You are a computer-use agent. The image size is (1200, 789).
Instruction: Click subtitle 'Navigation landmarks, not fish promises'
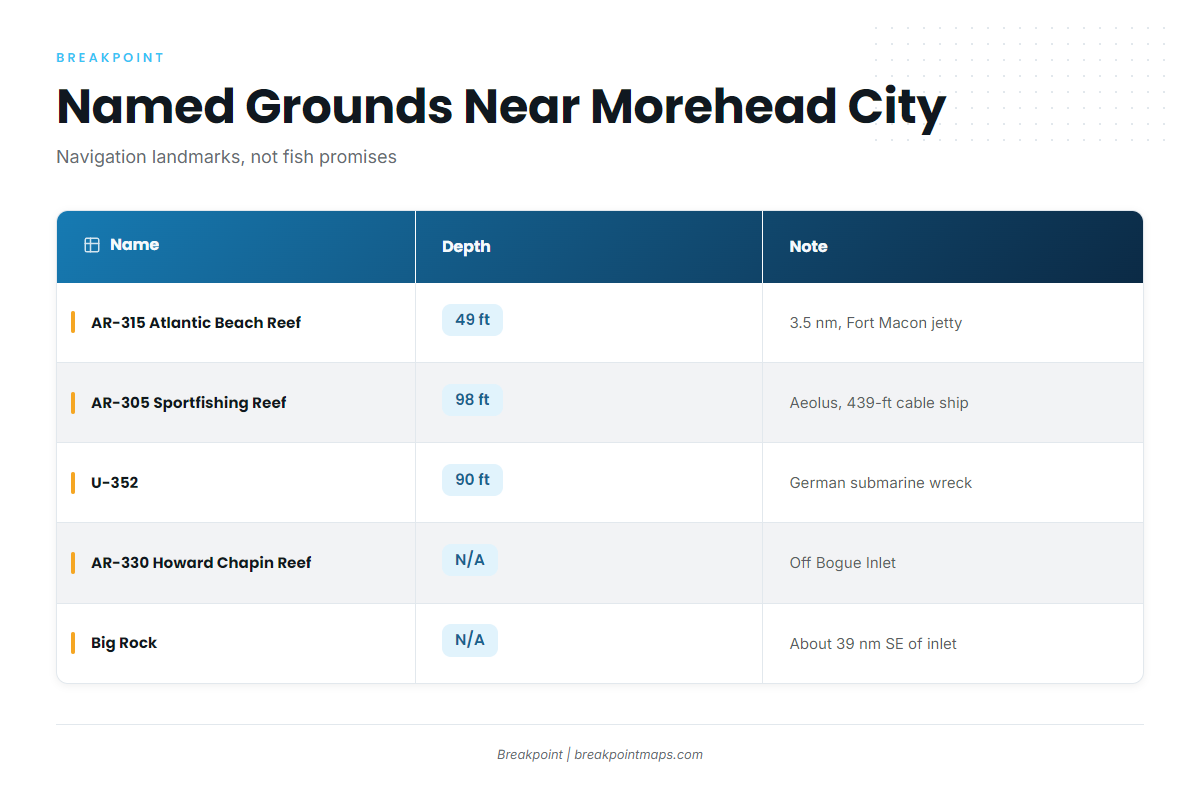click(226, 157)
